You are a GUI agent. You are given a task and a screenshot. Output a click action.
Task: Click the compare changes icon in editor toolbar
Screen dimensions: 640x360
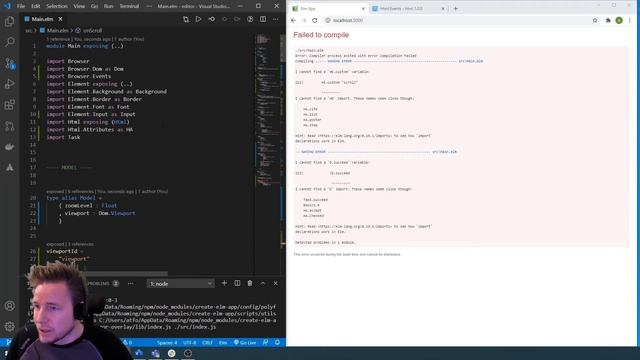(186, 19)
